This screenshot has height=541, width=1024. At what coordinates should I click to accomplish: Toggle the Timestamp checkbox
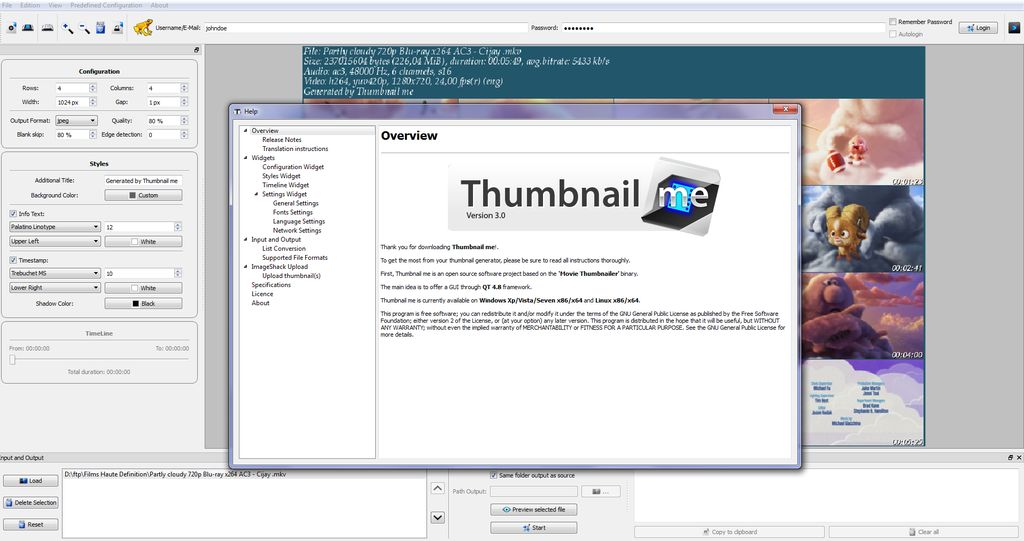pyautogui.click(x=13, y=260)
